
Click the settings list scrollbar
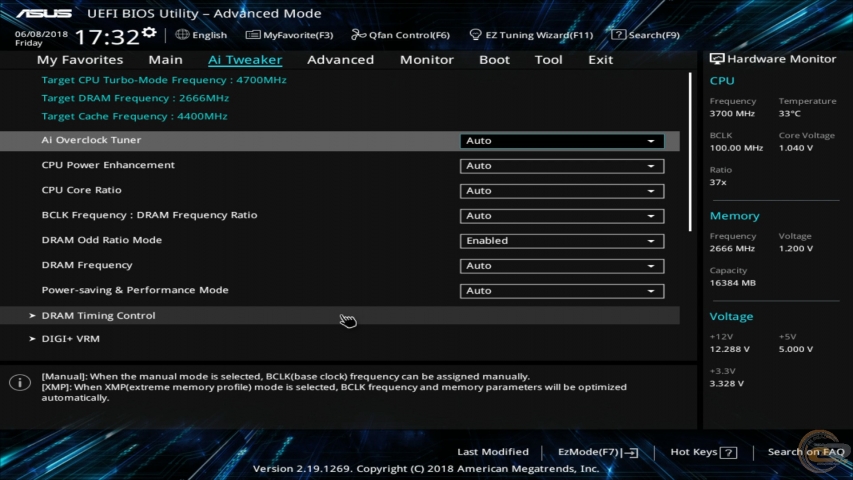690,152
